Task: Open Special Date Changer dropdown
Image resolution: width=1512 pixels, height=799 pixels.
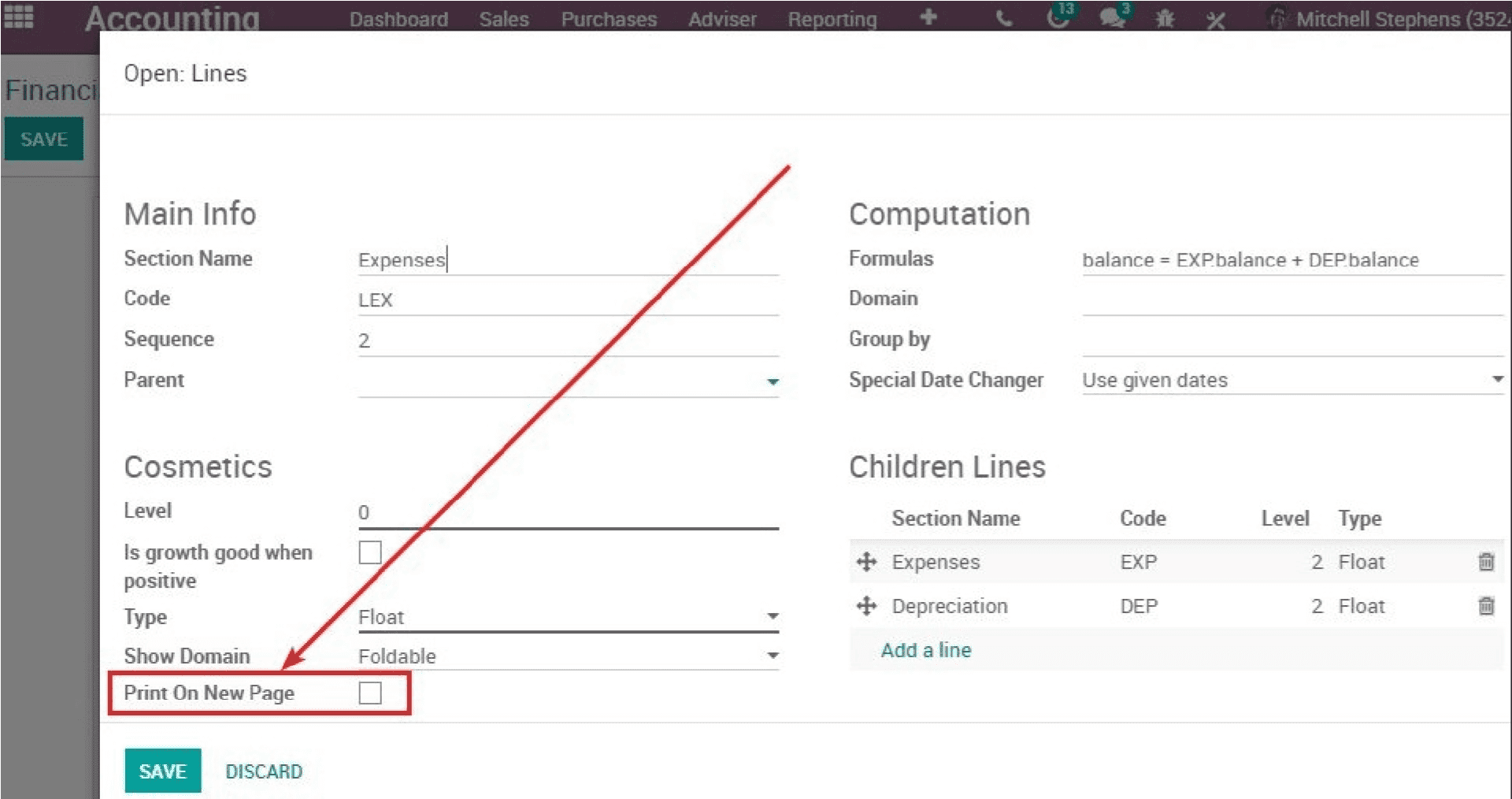Action: tap(1293, 380)
